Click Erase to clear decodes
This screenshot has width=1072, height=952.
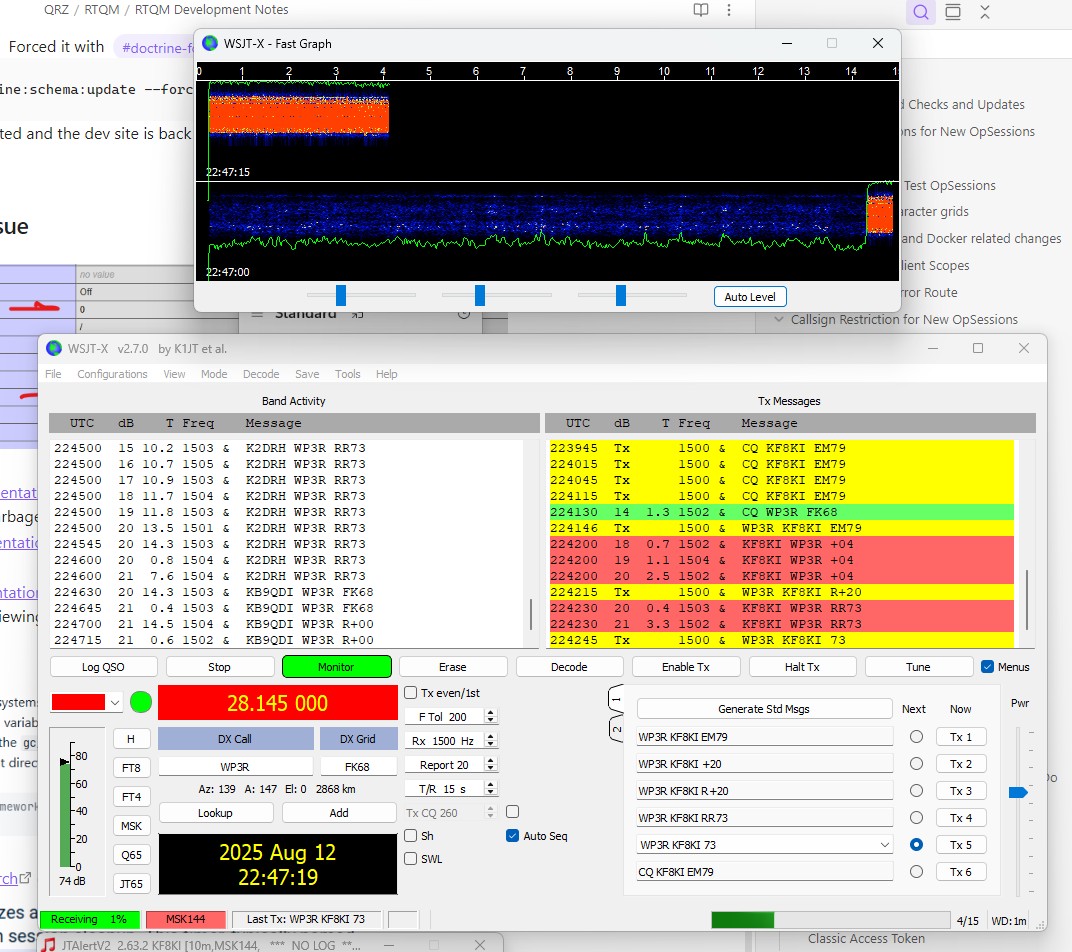453,667
